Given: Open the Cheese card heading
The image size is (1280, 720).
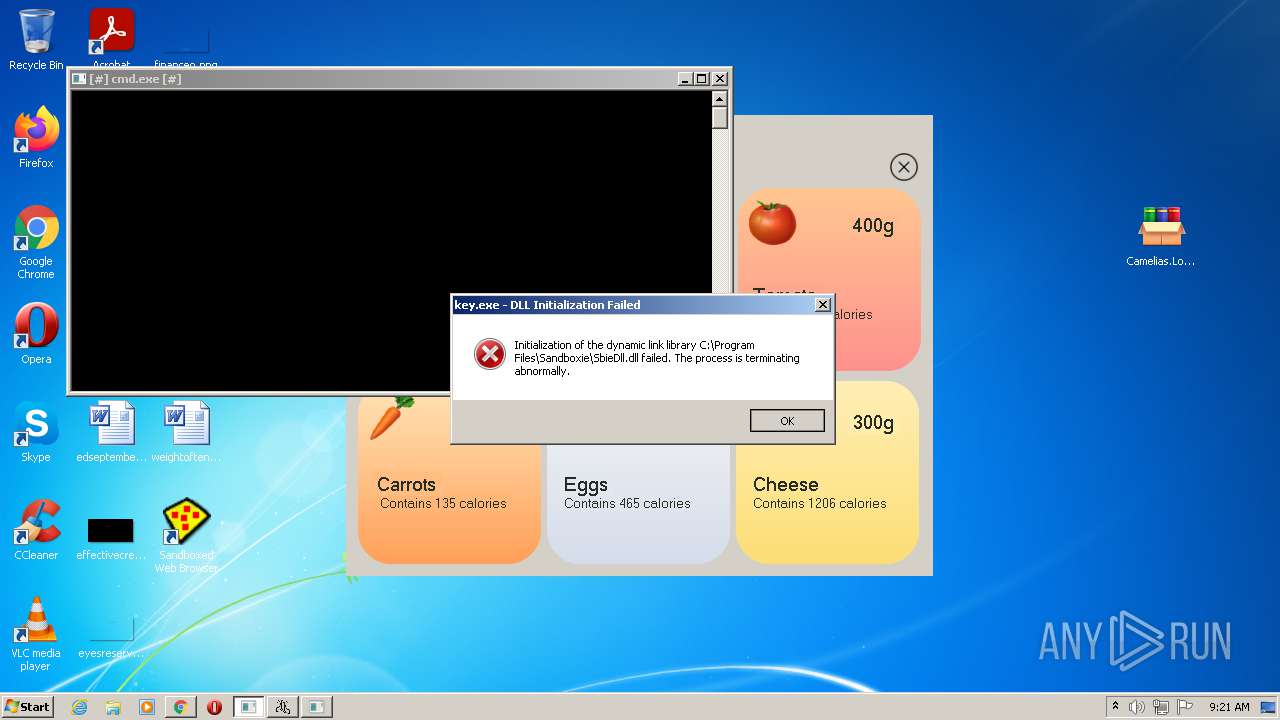Looking at the screenshot, I should pos(785,484).
